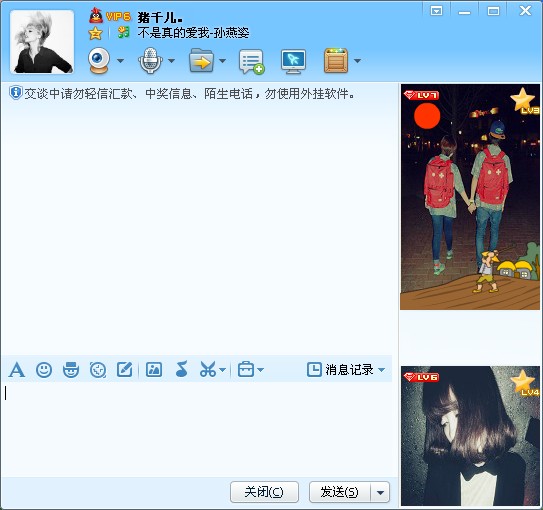Image resolution: width=543 pixels, height=510 pixels.
Task: Expand 消息记录 dropdown arrow
Action: coord(382,370)
